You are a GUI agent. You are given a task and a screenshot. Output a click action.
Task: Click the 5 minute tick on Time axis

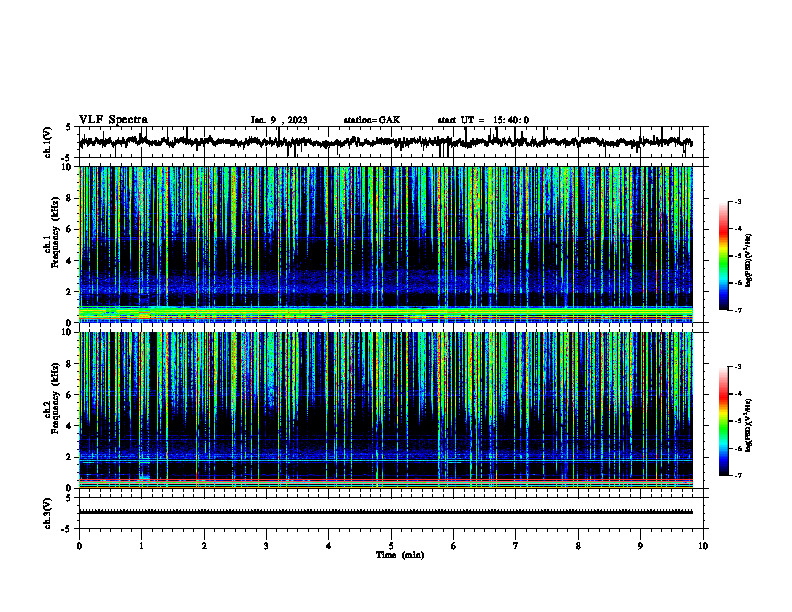[391, 546]
